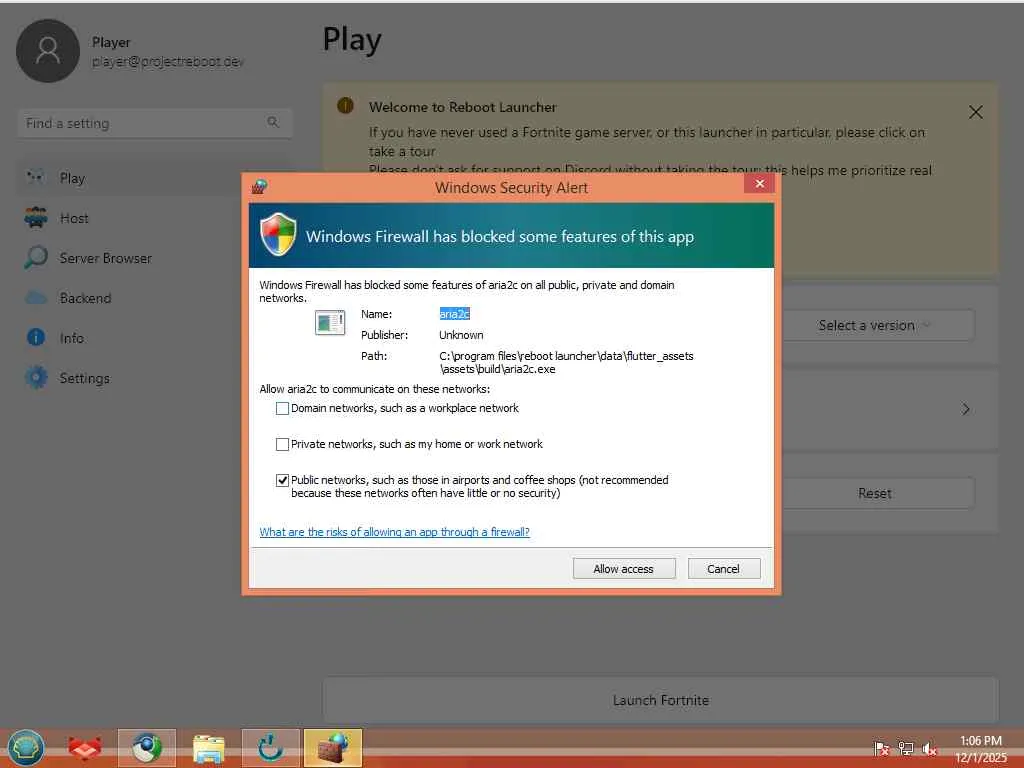This screenshot has height=768, width=1024.
Task: Open firewall risks help link
Action: click(394, 532)
